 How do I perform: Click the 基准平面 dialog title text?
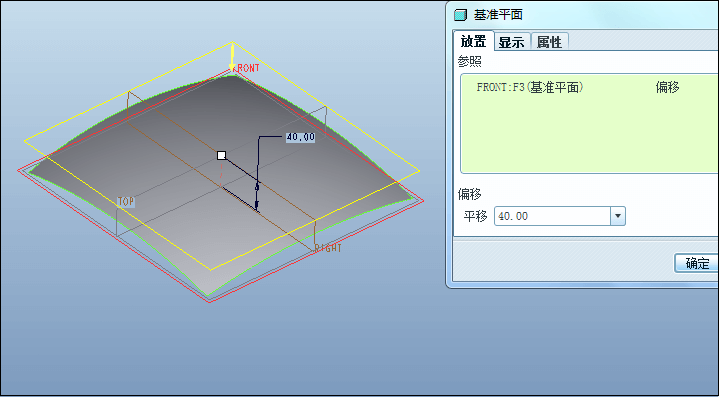(x=498, y=15)
